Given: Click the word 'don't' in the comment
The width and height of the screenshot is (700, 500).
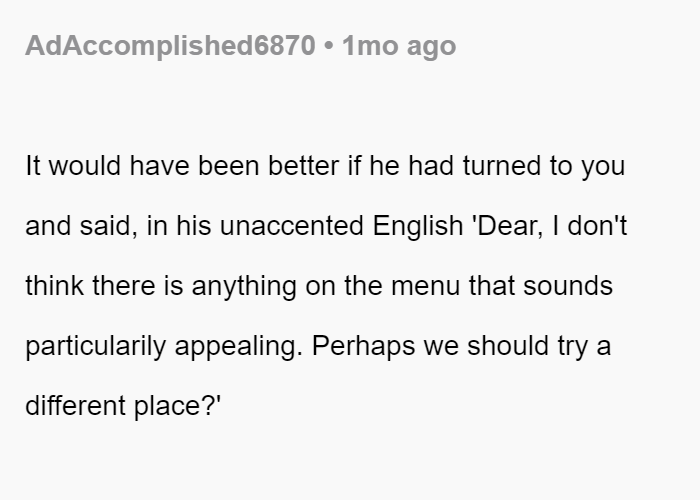Looking at the screenshot, I should click(x=597, y=225).
